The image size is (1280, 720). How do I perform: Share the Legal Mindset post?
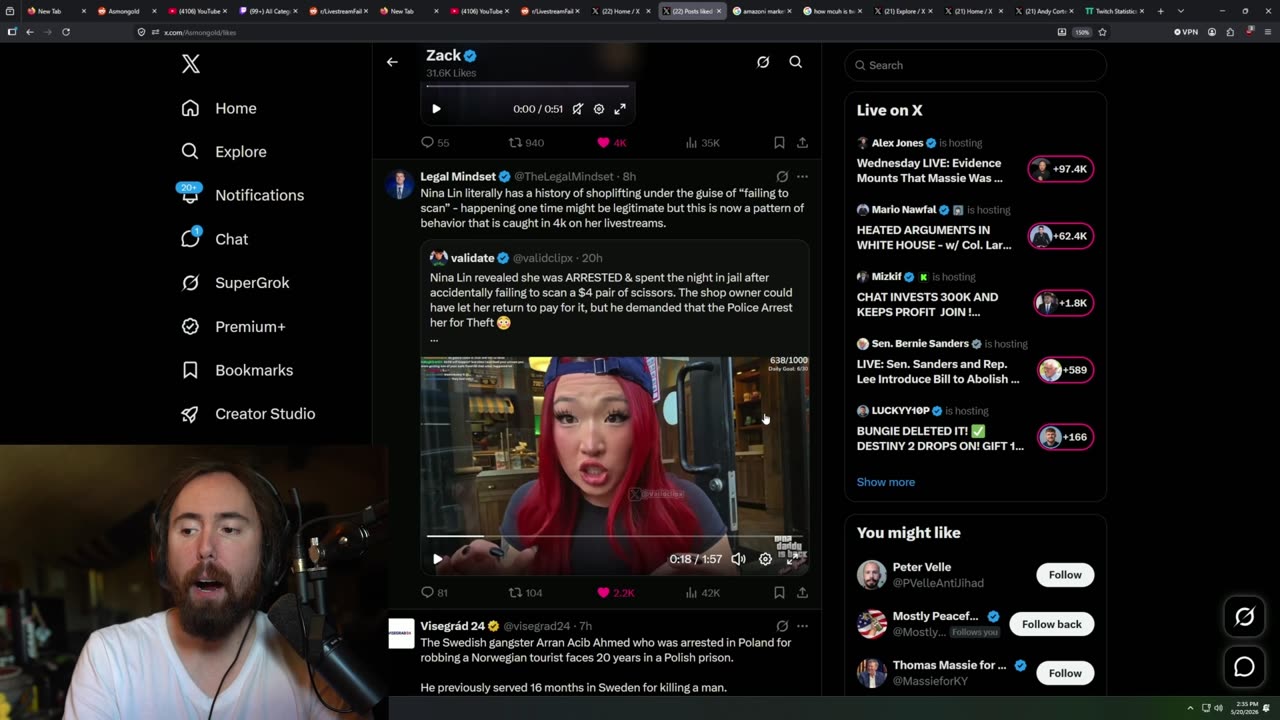[802, 593]
